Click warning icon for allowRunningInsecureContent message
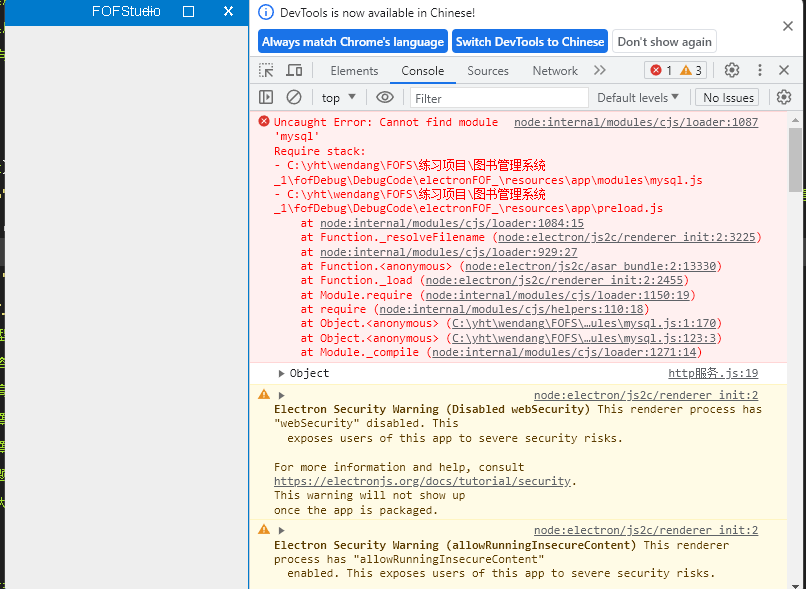Screen dimensions: 806x589 coord(264,529)
